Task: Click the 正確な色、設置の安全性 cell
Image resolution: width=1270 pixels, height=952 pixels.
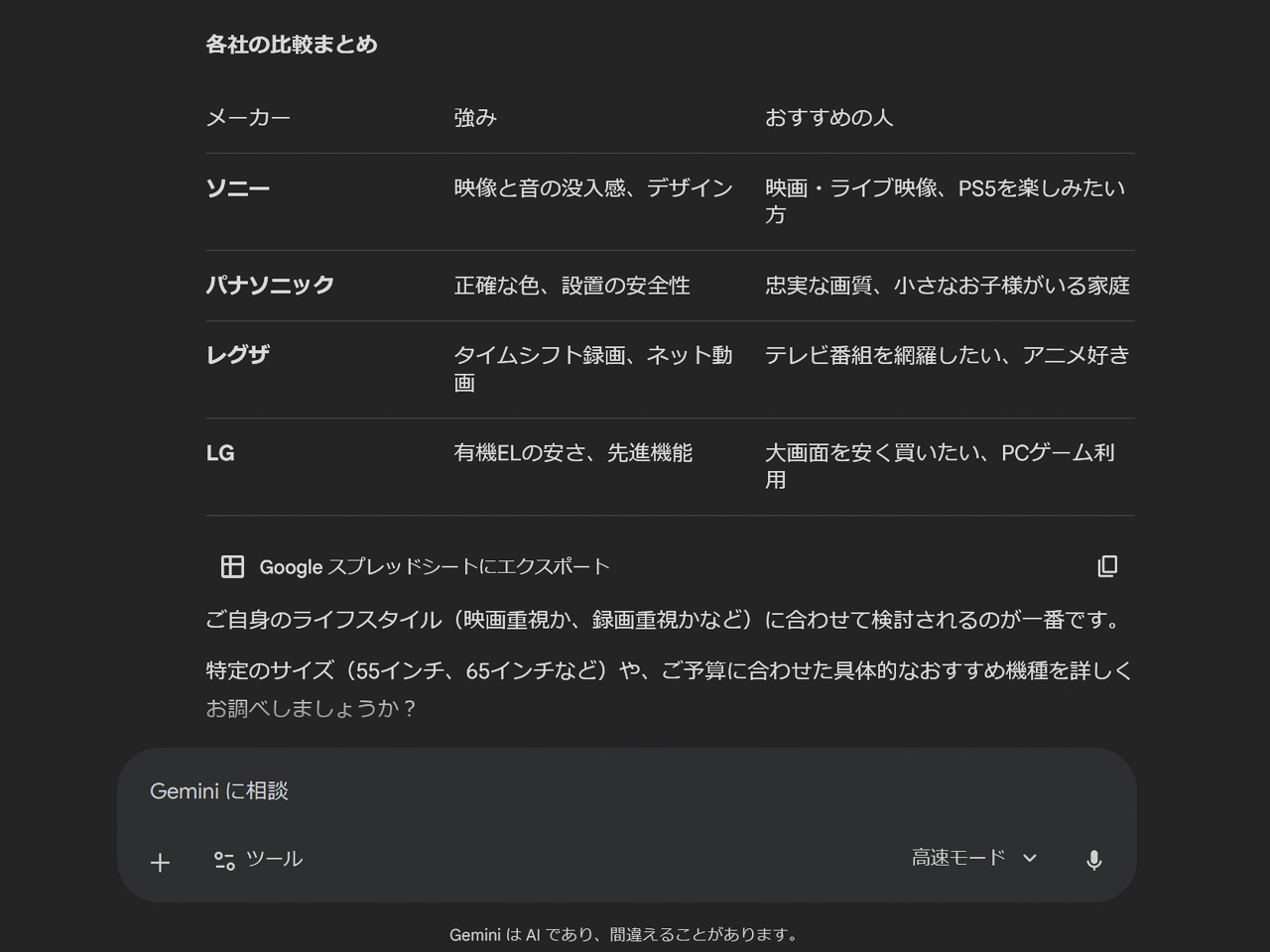Action: 571,286
